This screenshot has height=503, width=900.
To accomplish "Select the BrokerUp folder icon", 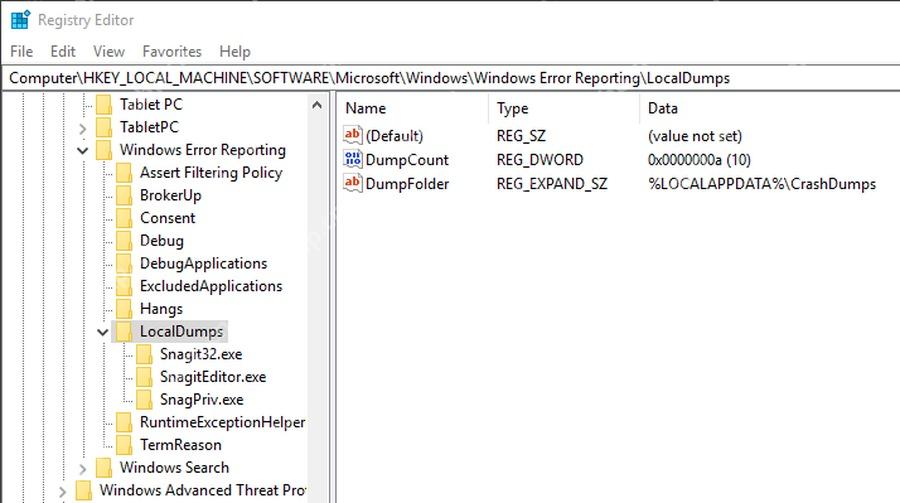I will [x=124, y=195].
